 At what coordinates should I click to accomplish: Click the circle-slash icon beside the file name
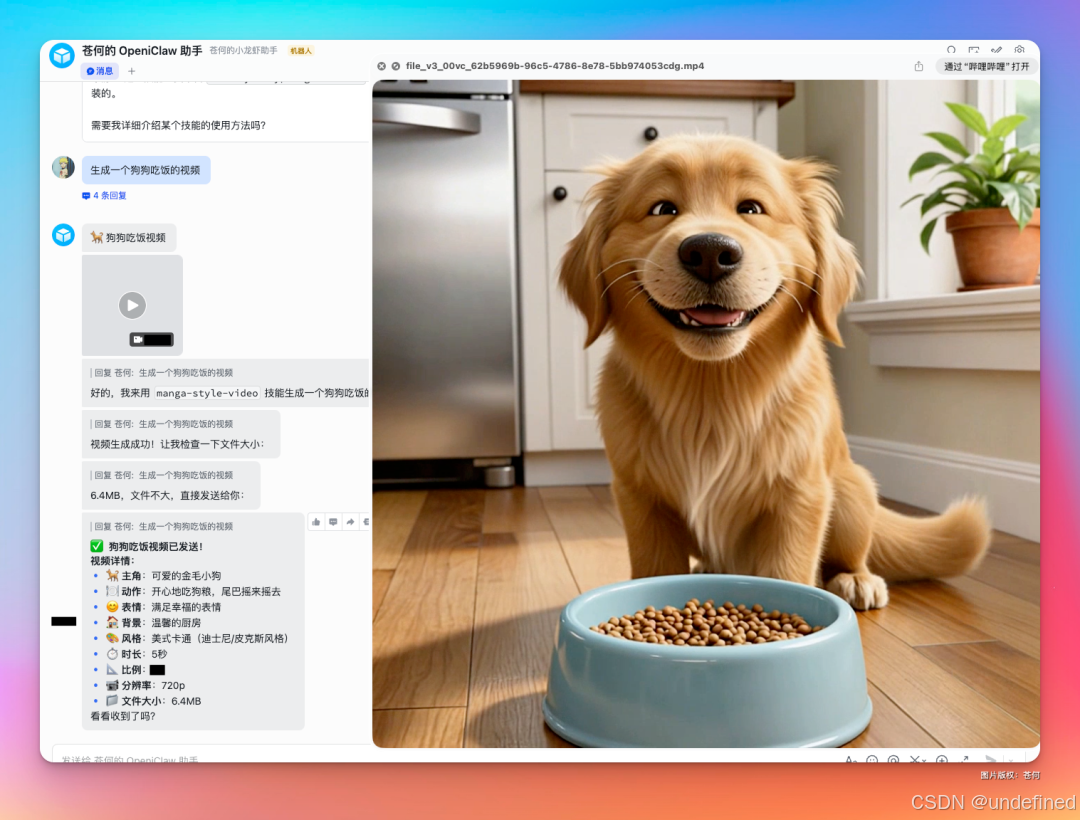coord(396,66)
